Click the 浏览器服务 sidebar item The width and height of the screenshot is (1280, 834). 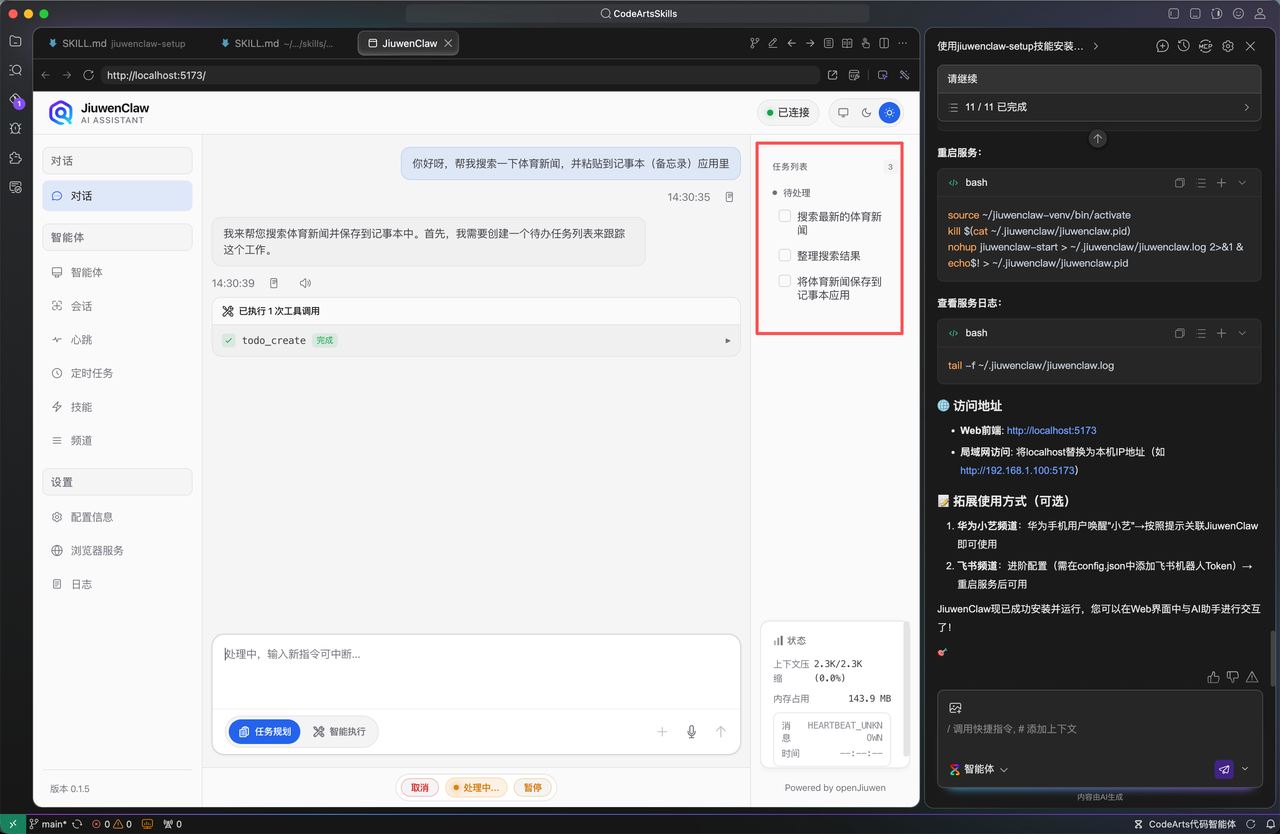pyautogui.click(x=117, y=551)
